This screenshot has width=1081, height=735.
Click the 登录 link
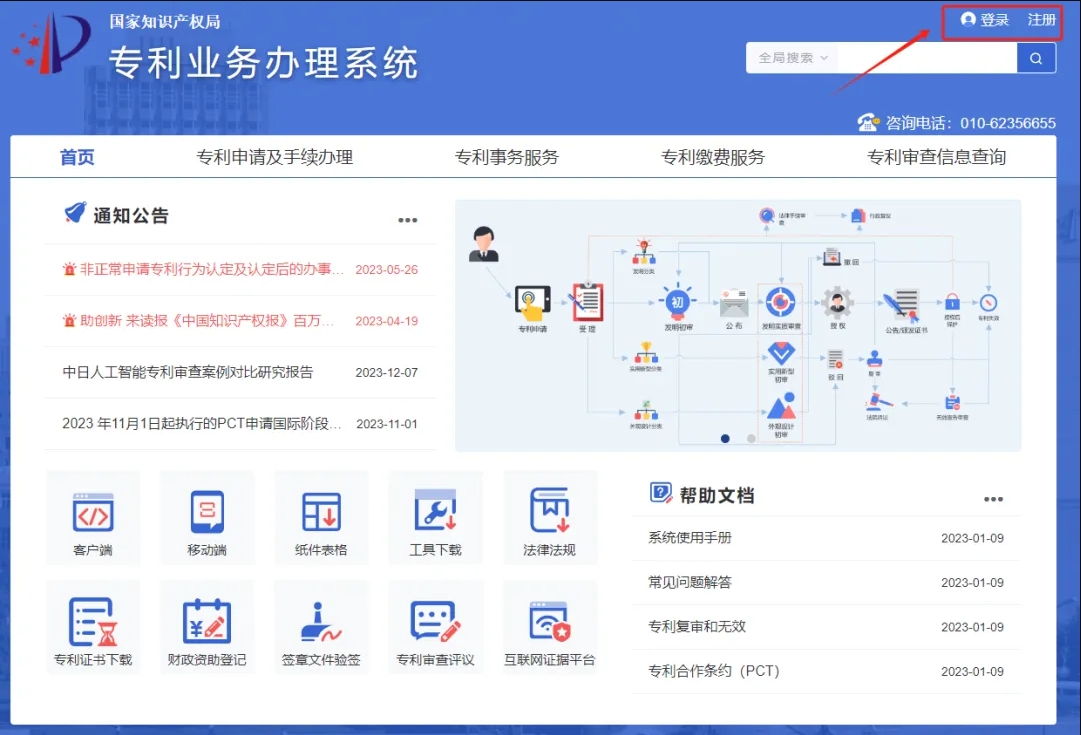pyautogui.click(x=985, y=20)
